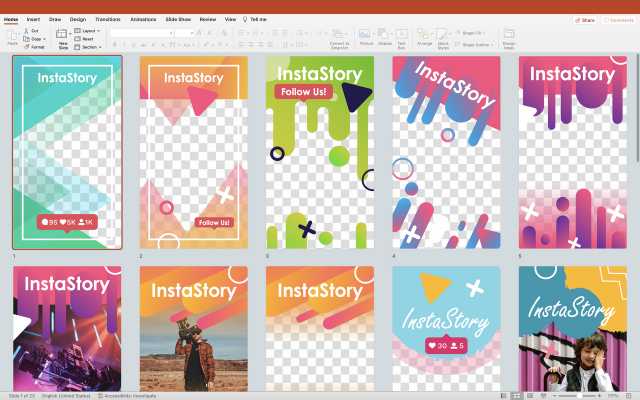Select the green Follow Us slide 3 thumbnail
Viewport: 640px width, 400px height.
click(x=319, y=152)
